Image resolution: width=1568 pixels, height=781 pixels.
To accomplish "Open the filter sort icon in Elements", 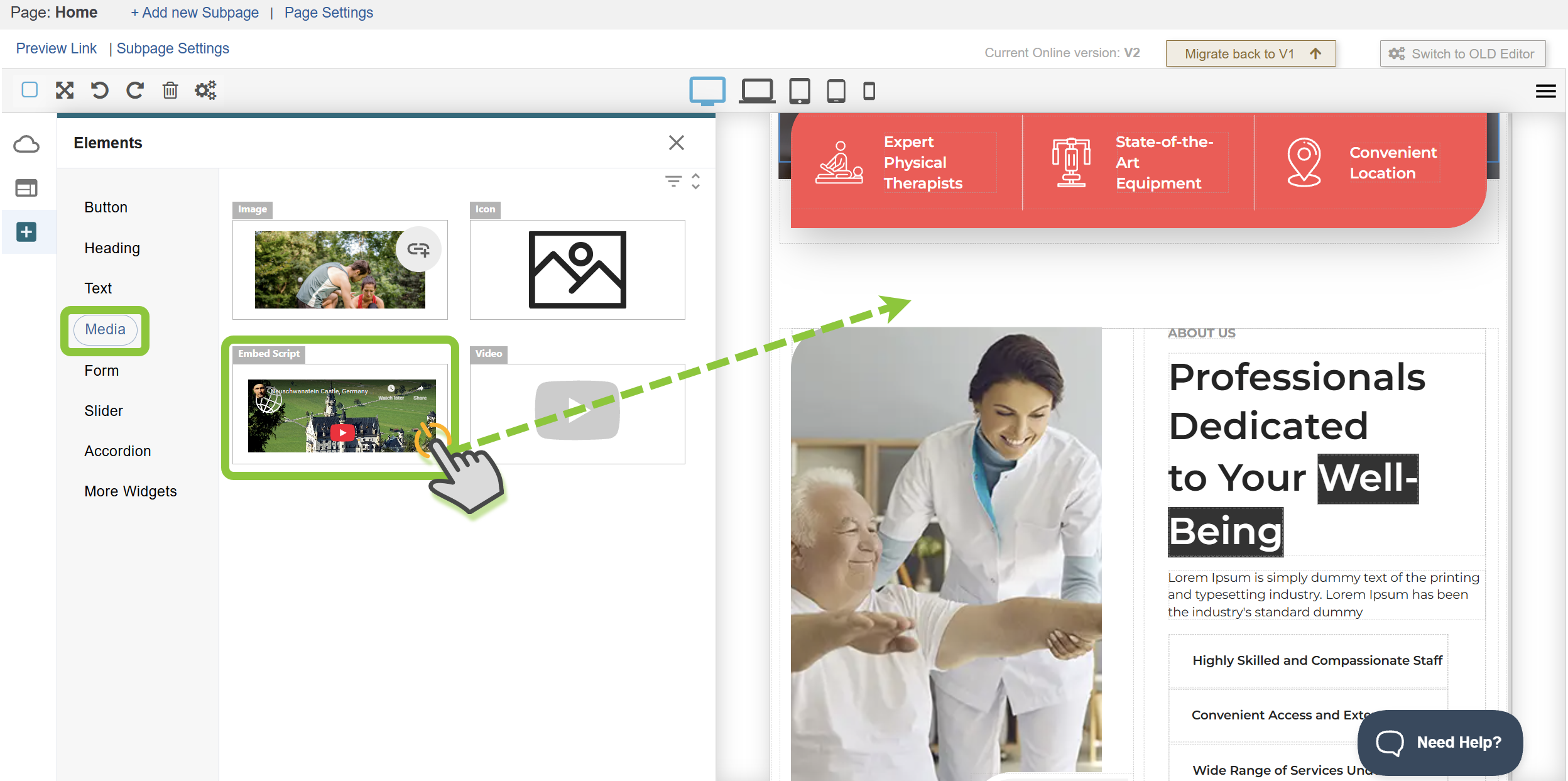I will (673, 182).
